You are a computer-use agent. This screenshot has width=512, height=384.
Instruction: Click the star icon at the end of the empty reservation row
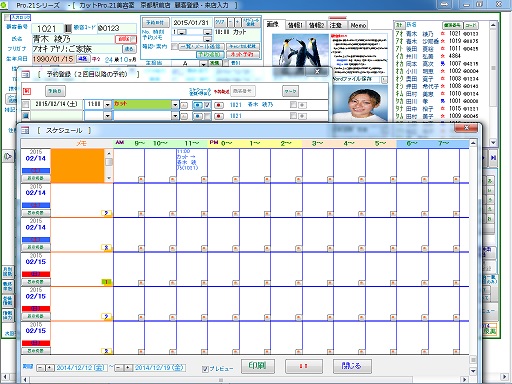click(x=302, y=116)
